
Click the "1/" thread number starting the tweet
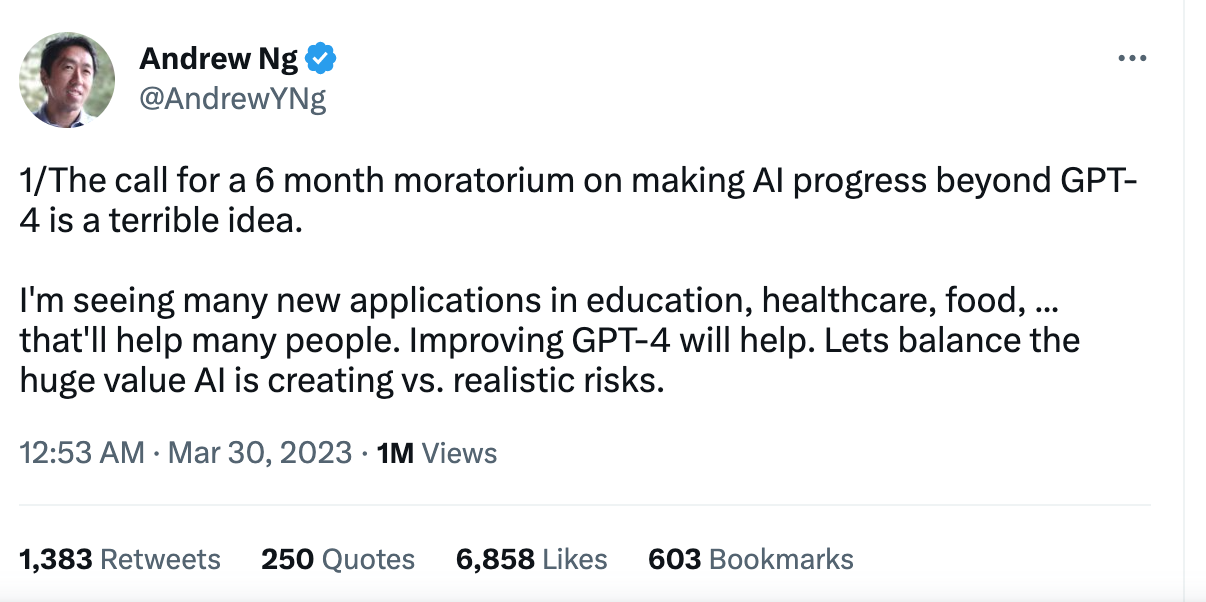click(31, 181)
